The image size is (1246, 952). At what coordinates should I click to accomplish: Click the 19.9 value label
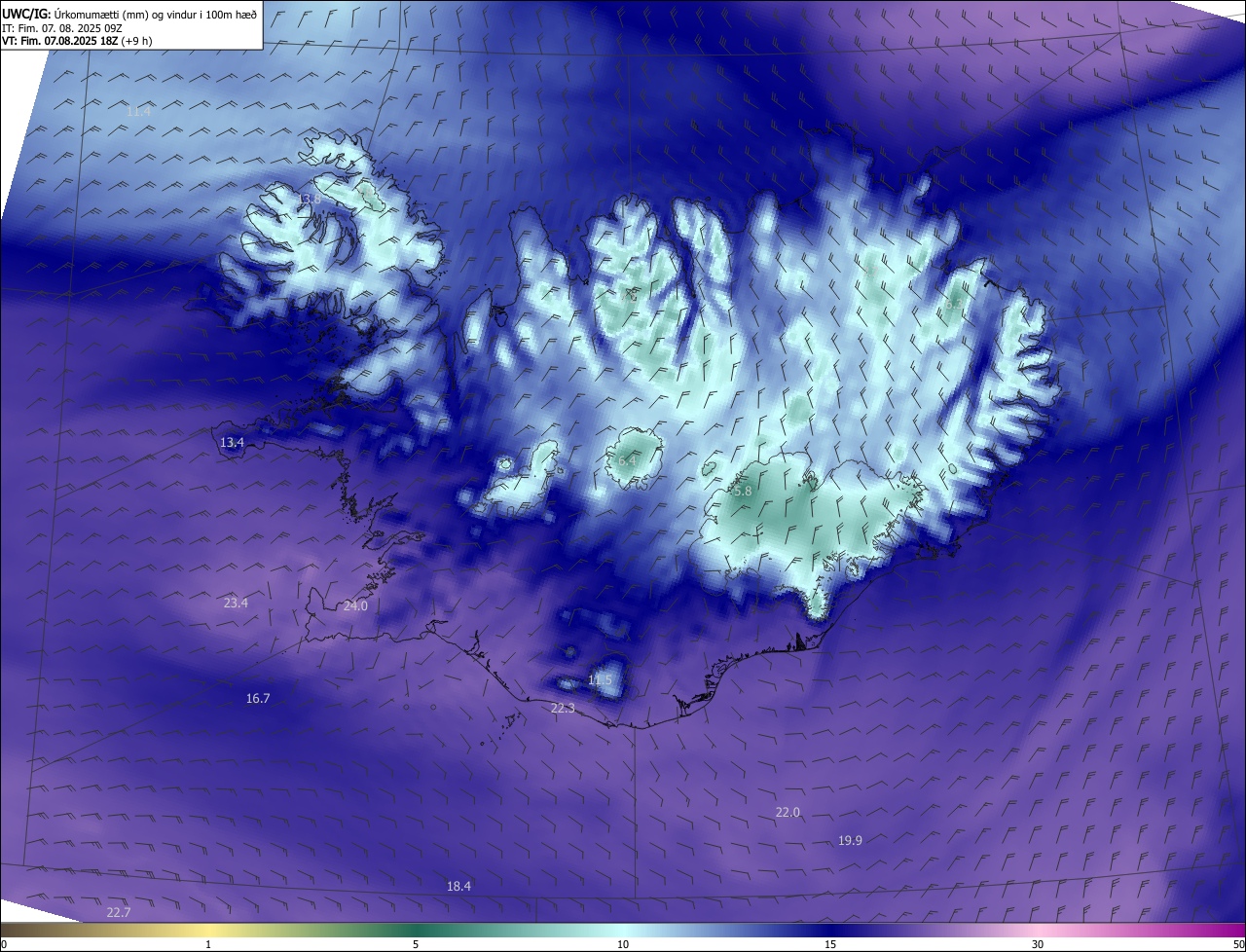[850, 841]
